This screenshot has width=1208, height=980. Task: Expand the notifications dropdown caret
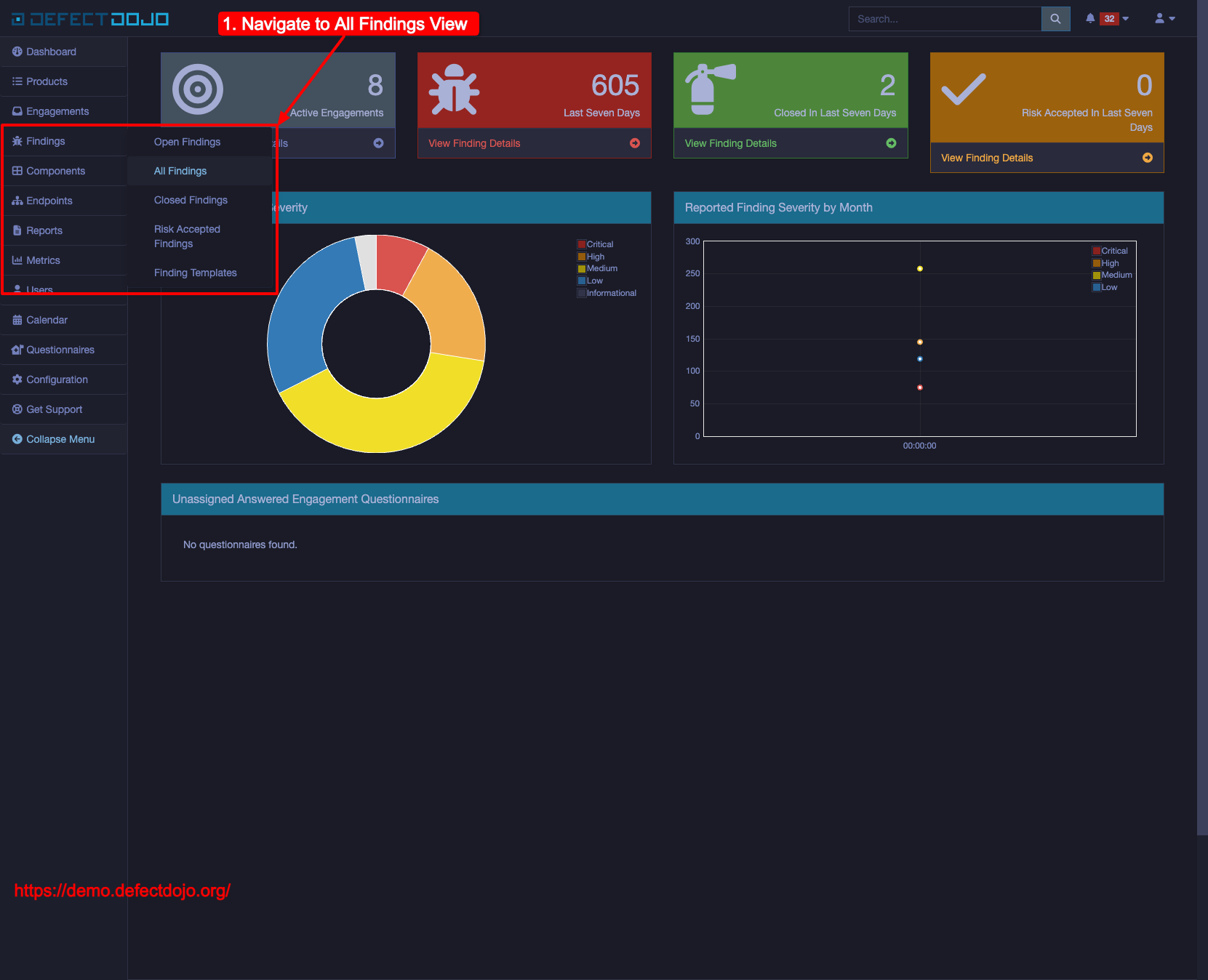point(1126,19)
